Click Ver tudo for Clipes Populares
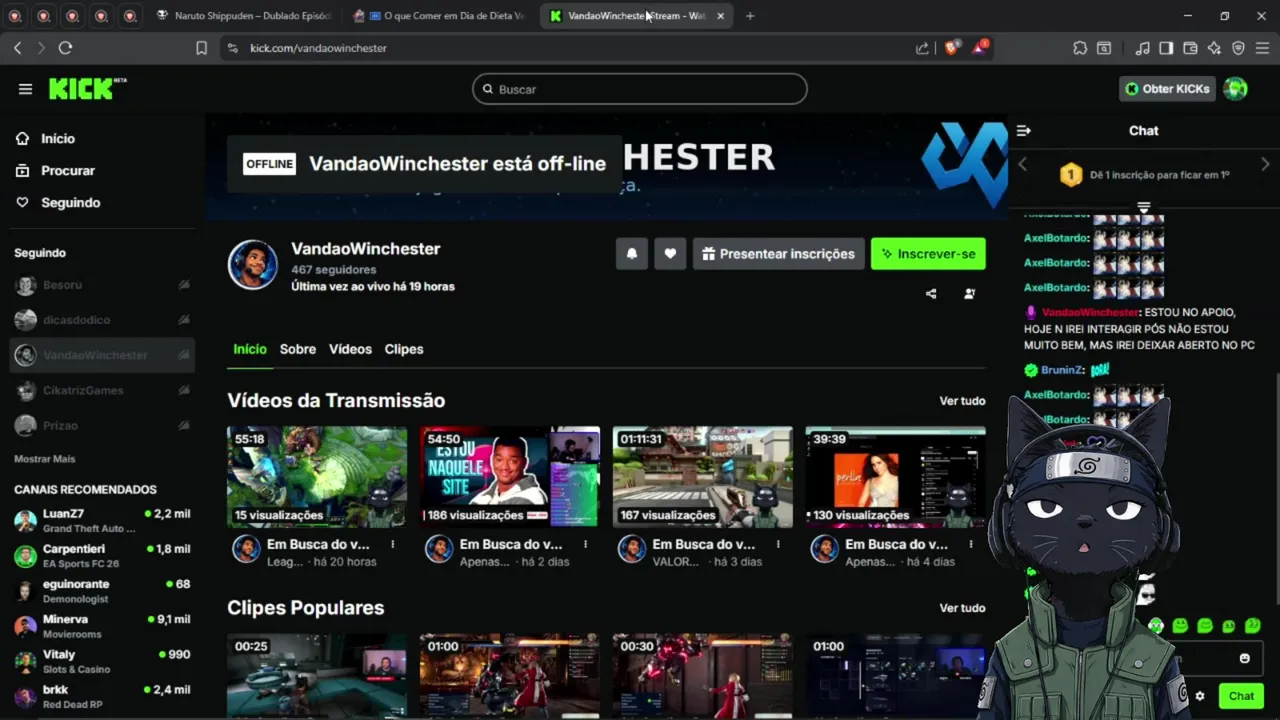 (962, 608)
